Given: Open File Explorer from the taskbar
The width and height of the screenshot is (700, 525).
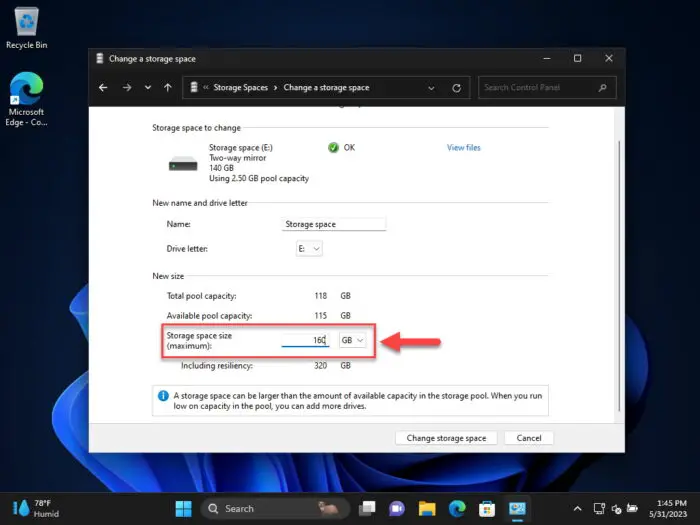Looking at the screenshot, I should (427, 508).
